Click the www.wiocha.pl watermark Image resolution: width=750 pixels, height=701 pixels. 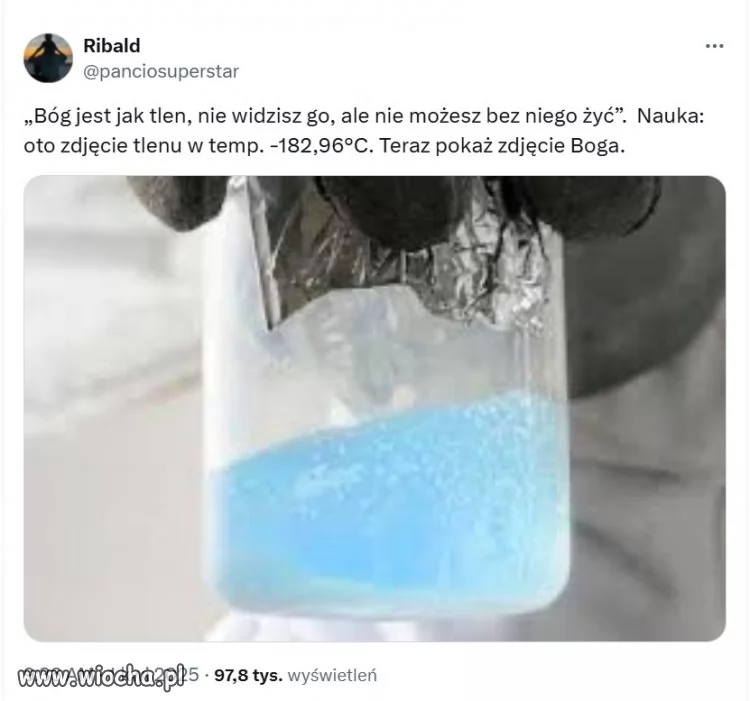100,676
